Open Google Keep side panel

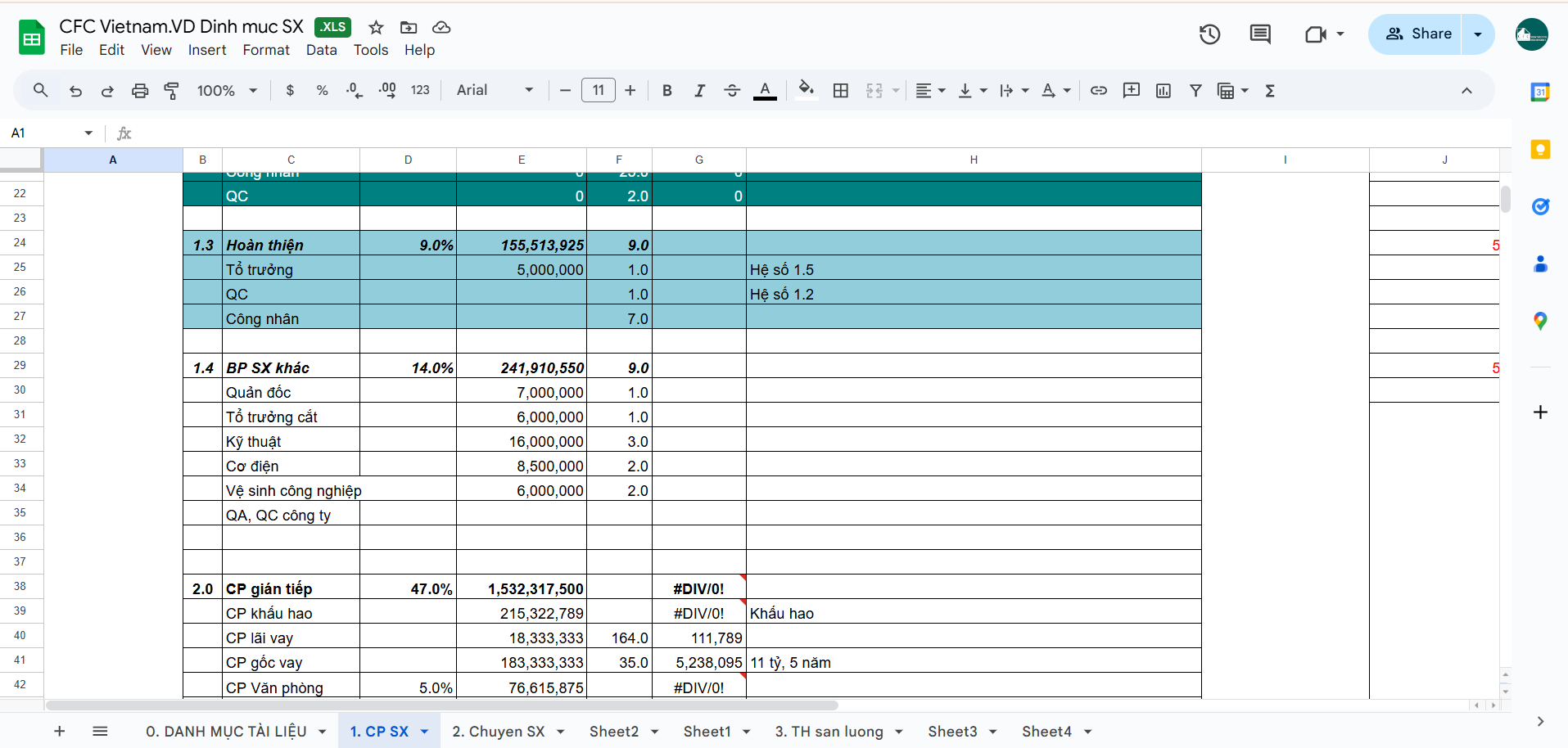(1540, 149)
